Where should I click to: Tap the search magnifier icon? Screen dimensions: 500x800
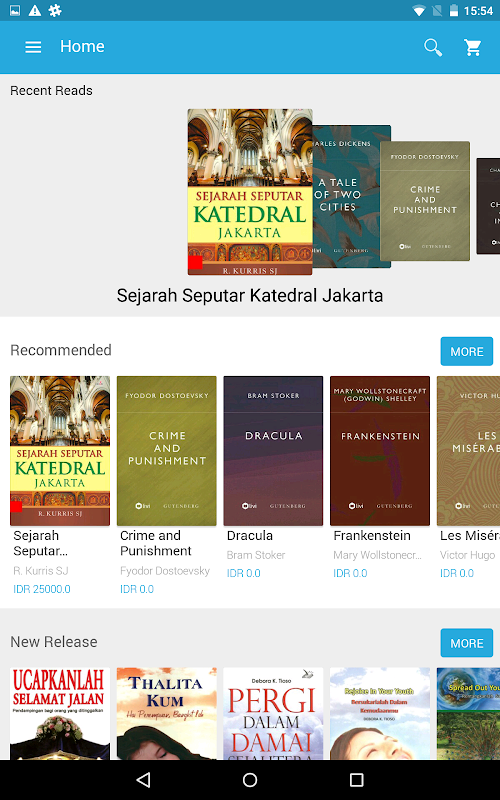(x=433, y=47)
